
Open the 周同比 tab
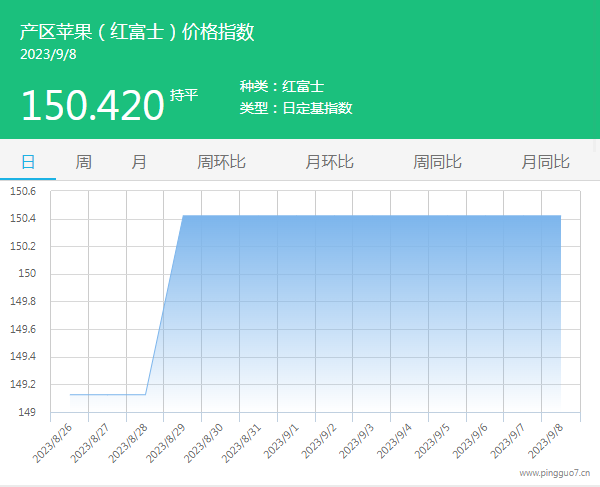click(437, 162)
